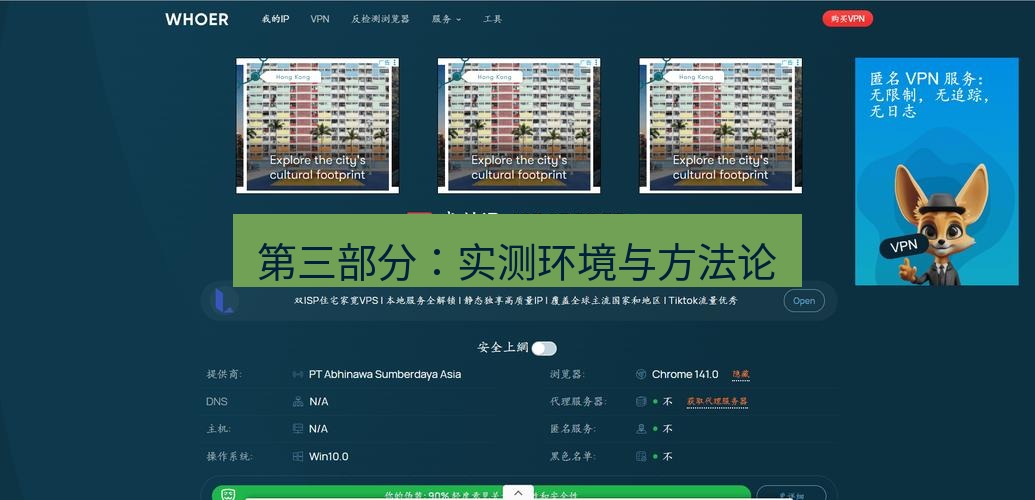Open the 工具 nav item
The height and width of the screenshot is (500, 1035).
pyautogui.click(x=492, y=19)
